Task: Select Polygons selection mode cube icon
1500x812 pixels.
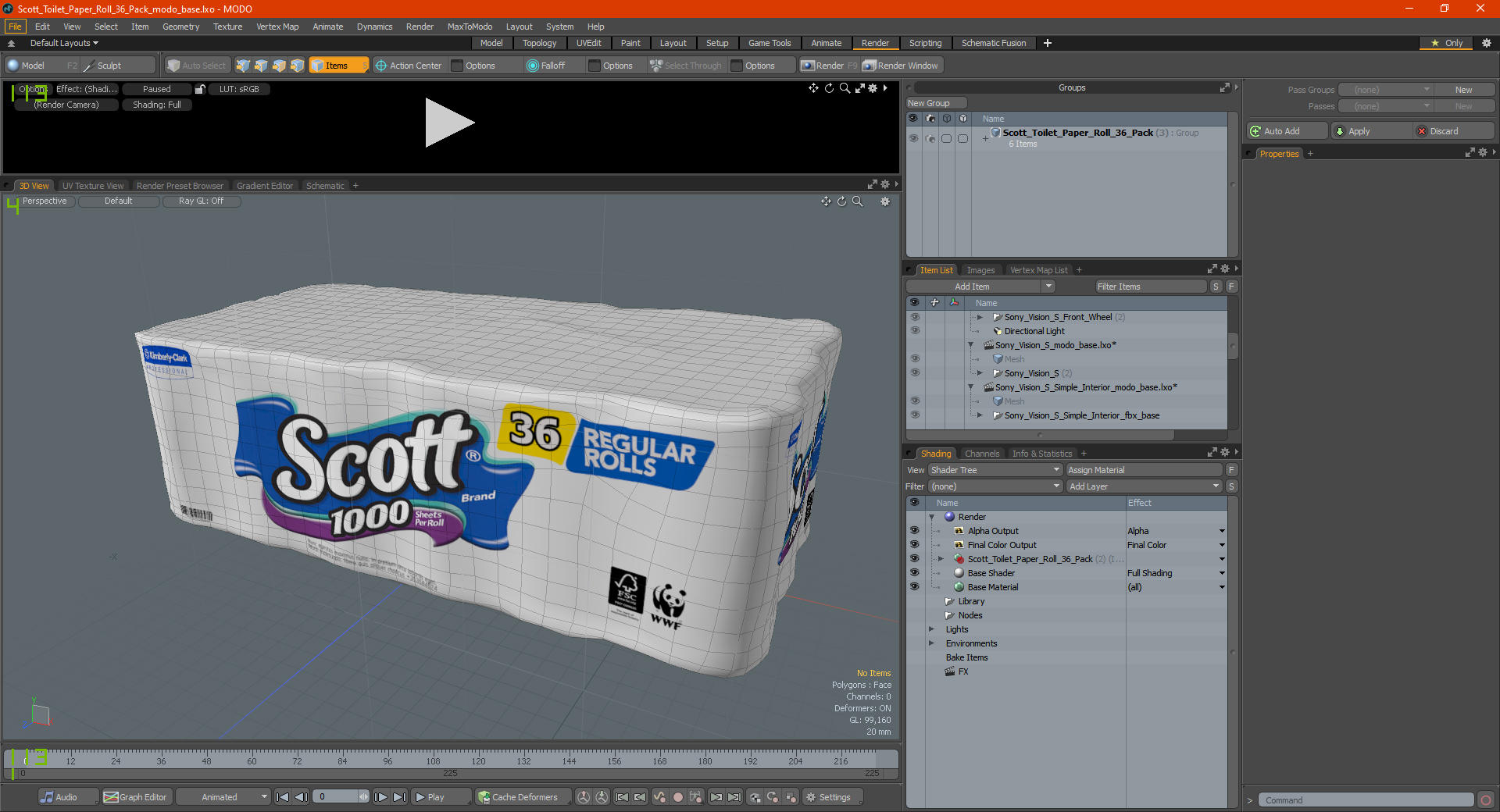Action: [x=279, y=66]
